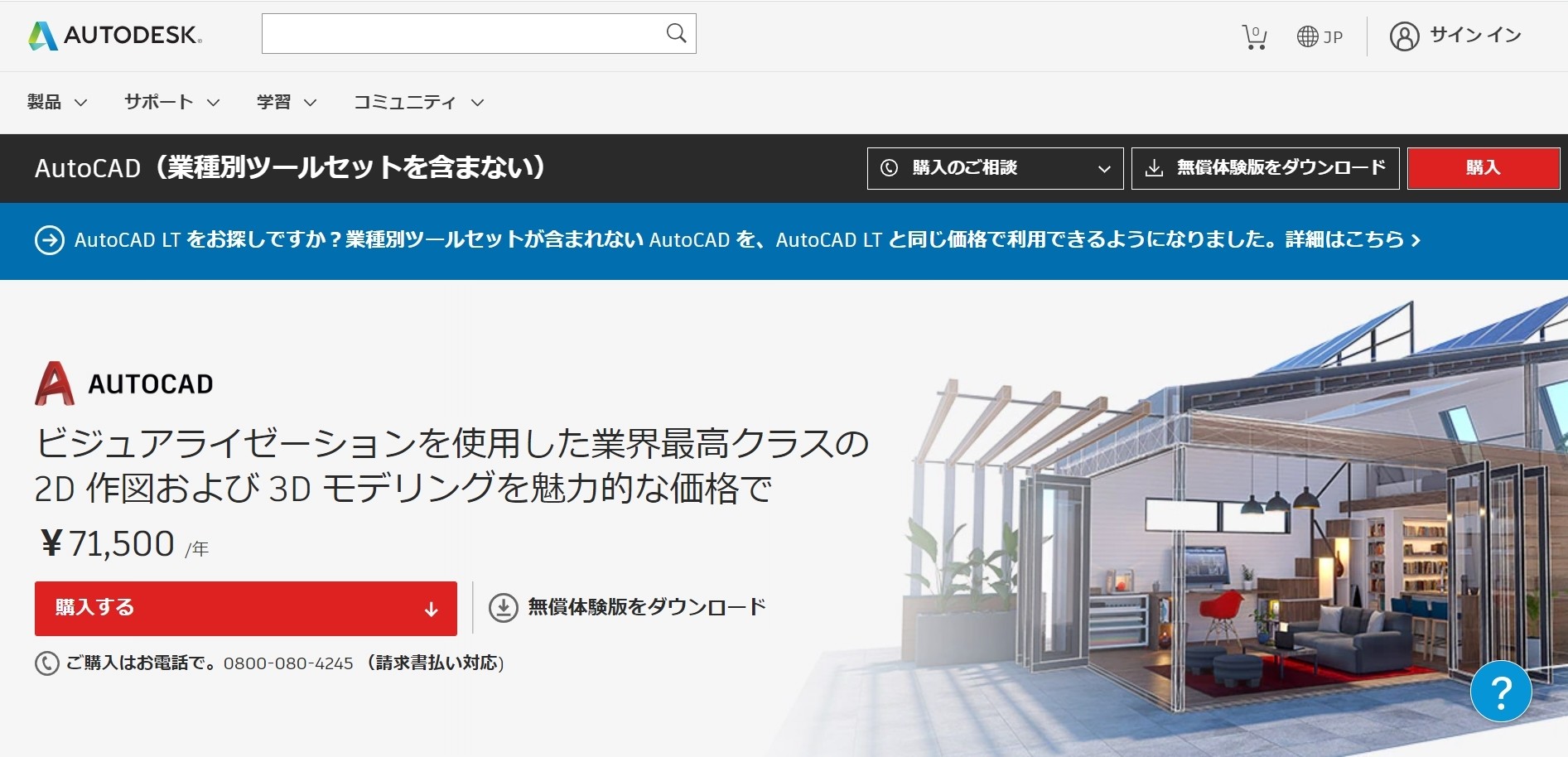Viewport: 1568px width, 757px height.
Task: Open the コミュニティ menu
Action: [418, 102]
